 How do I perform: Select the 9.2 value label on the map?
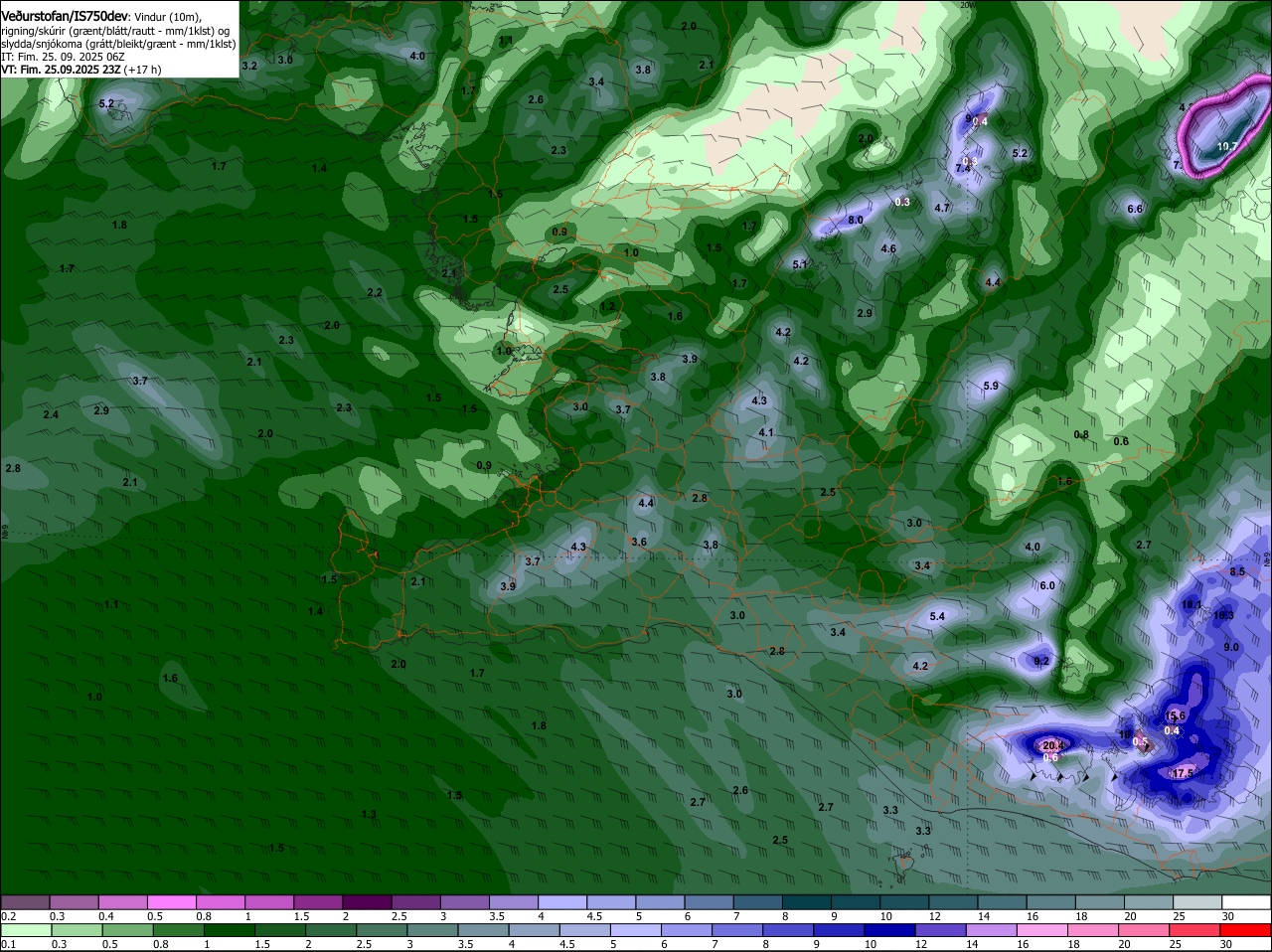tap(1041, 661)
